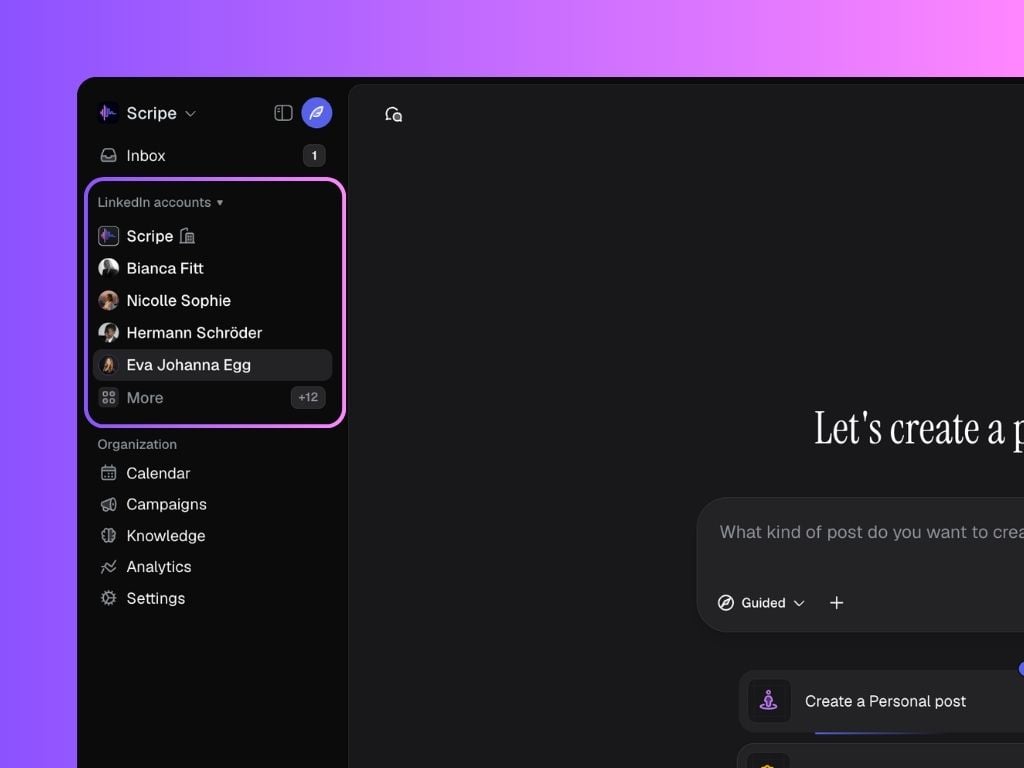Image resolution: width=1024 pixels, height=768 pixels.
Task: Click the Calendar icon
Action: [x=108, y=473]
